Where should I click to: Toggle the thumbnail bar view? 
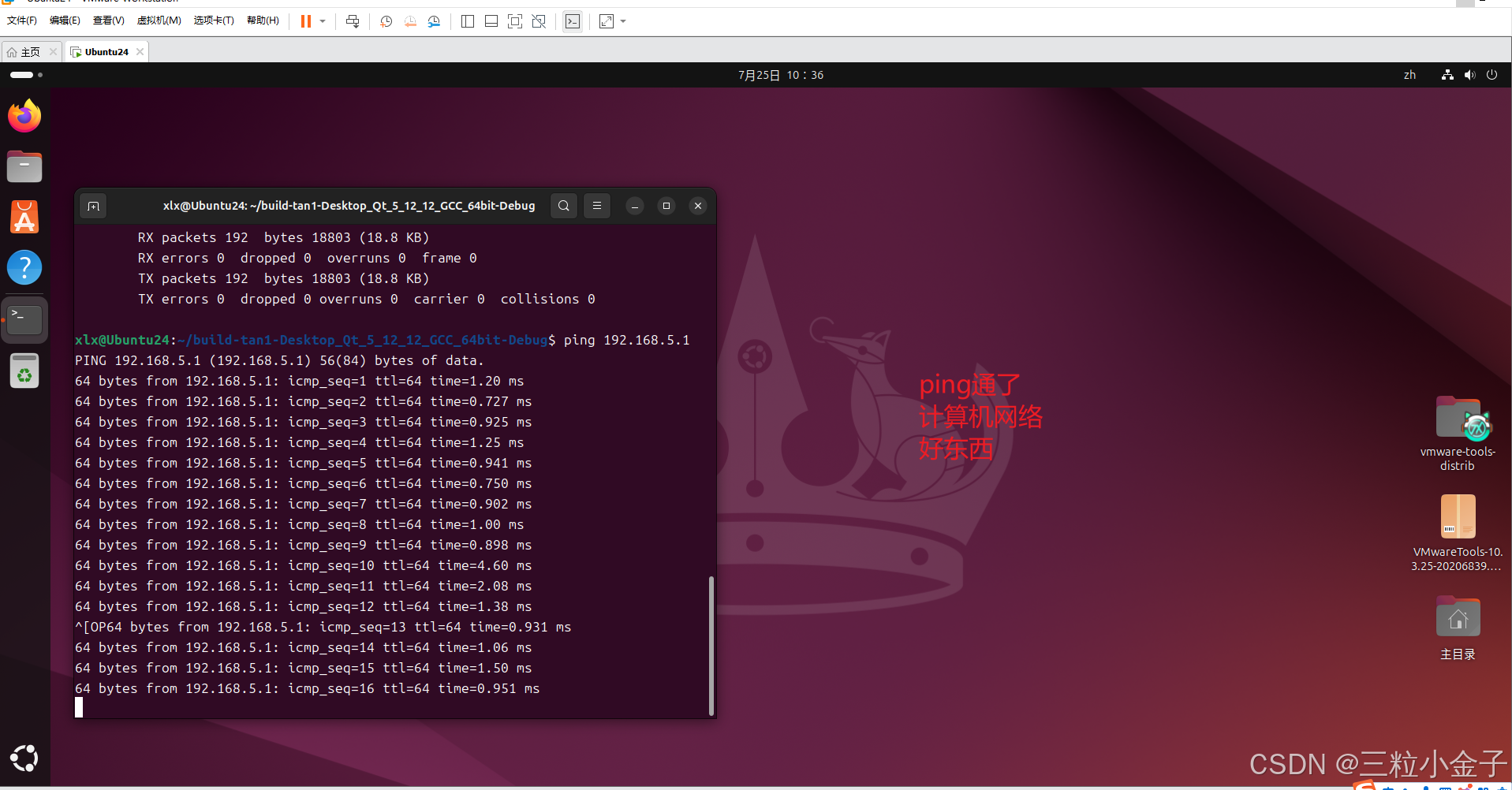coord(491,21)
